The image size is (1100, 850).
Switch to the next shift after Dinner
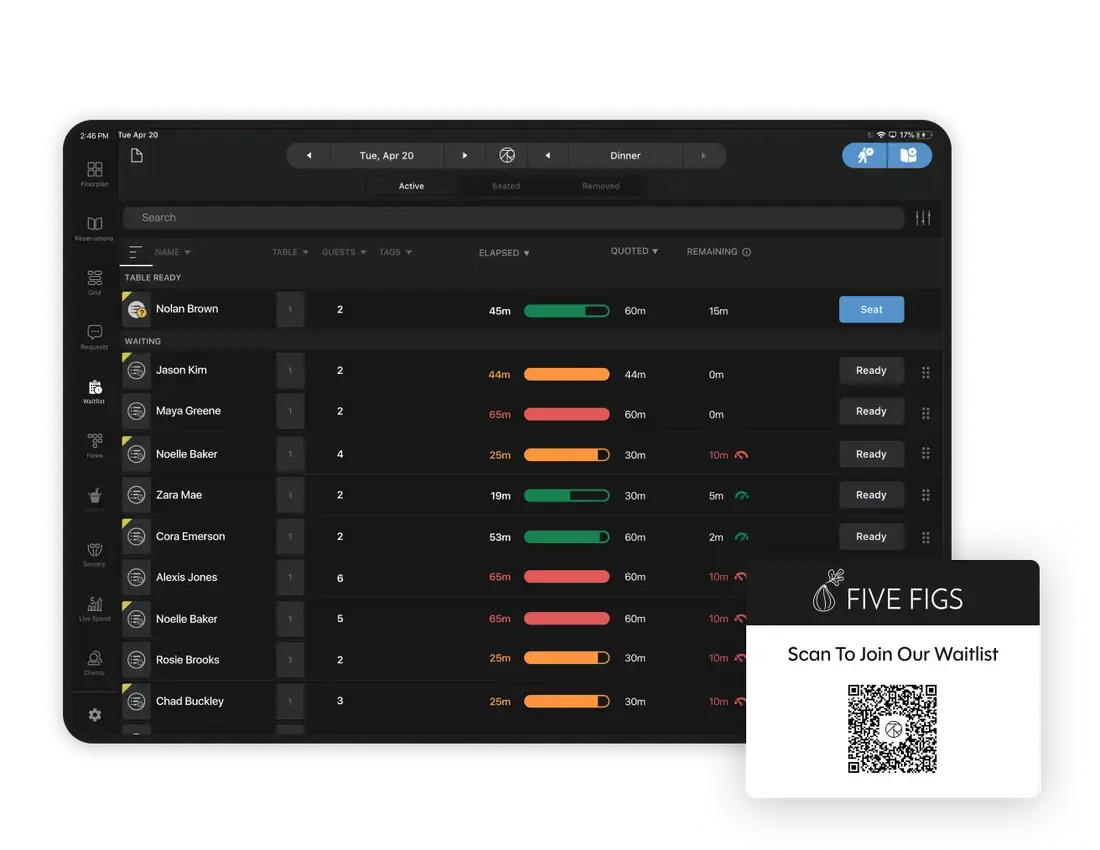click(704, 156)
